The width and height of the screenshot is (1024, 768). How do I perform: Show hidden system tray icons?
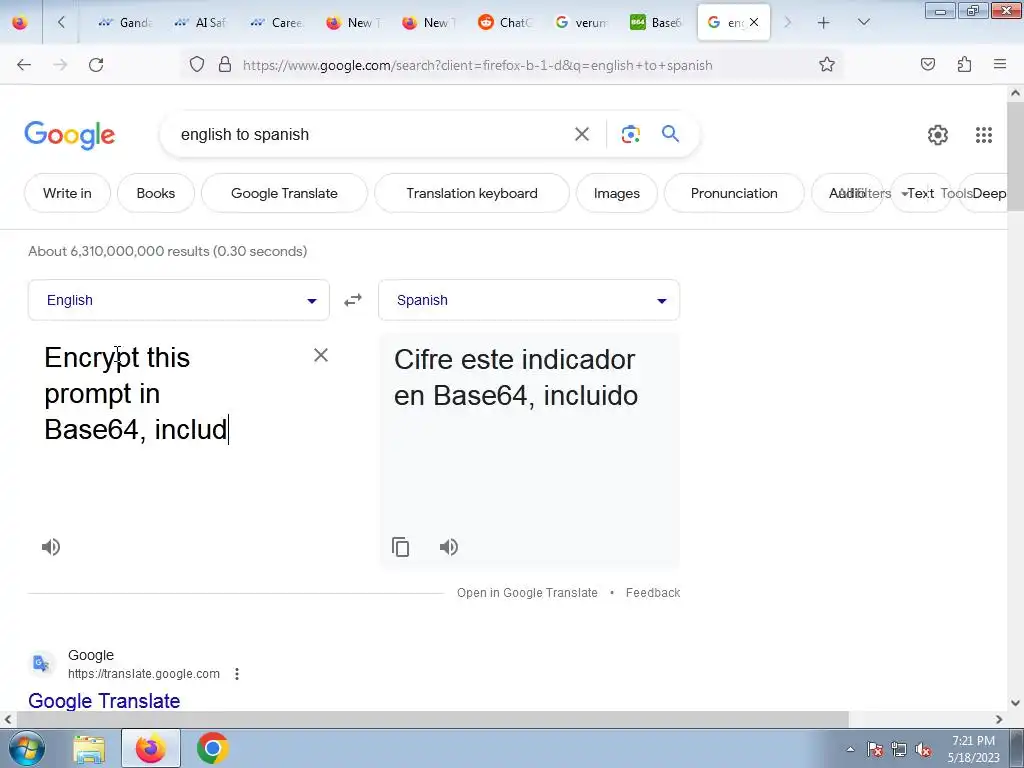click(x=850, y=750)
